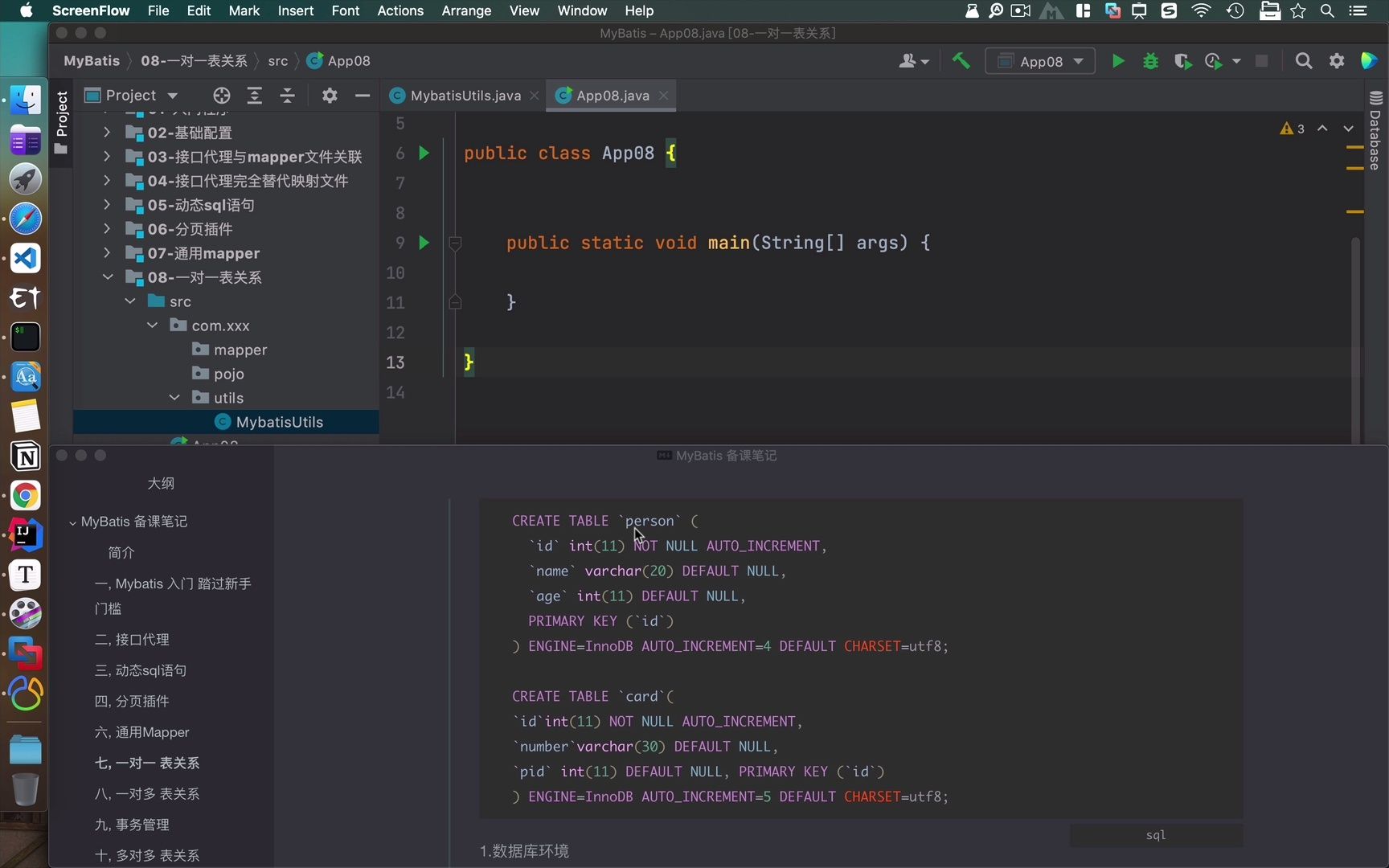1389x868 pixels.
Task: Go to 九, 事务管理 outline entry
Action: [x=132, y=825]
